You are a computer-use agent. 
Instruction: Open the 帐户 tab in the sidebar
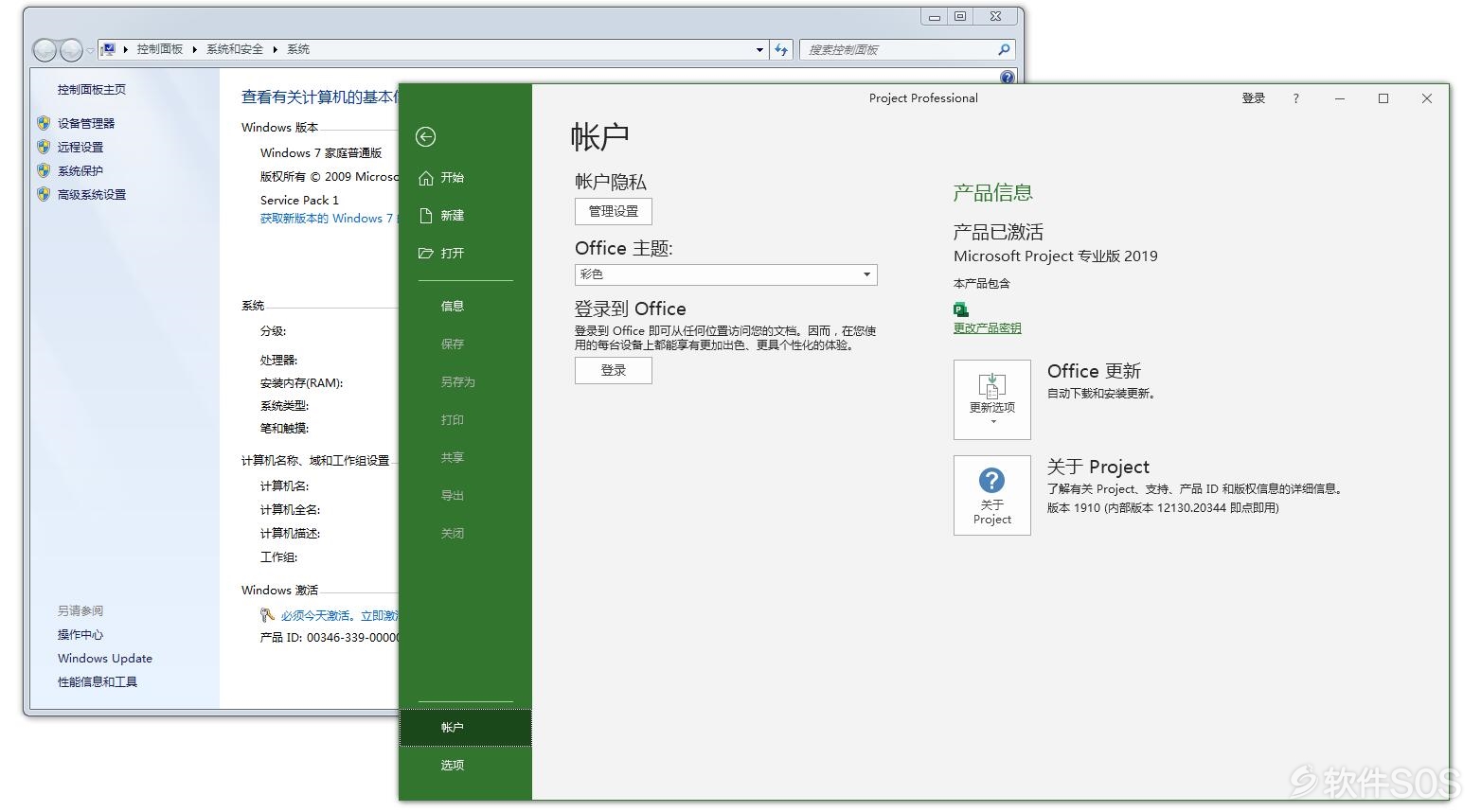click(465, 728)
